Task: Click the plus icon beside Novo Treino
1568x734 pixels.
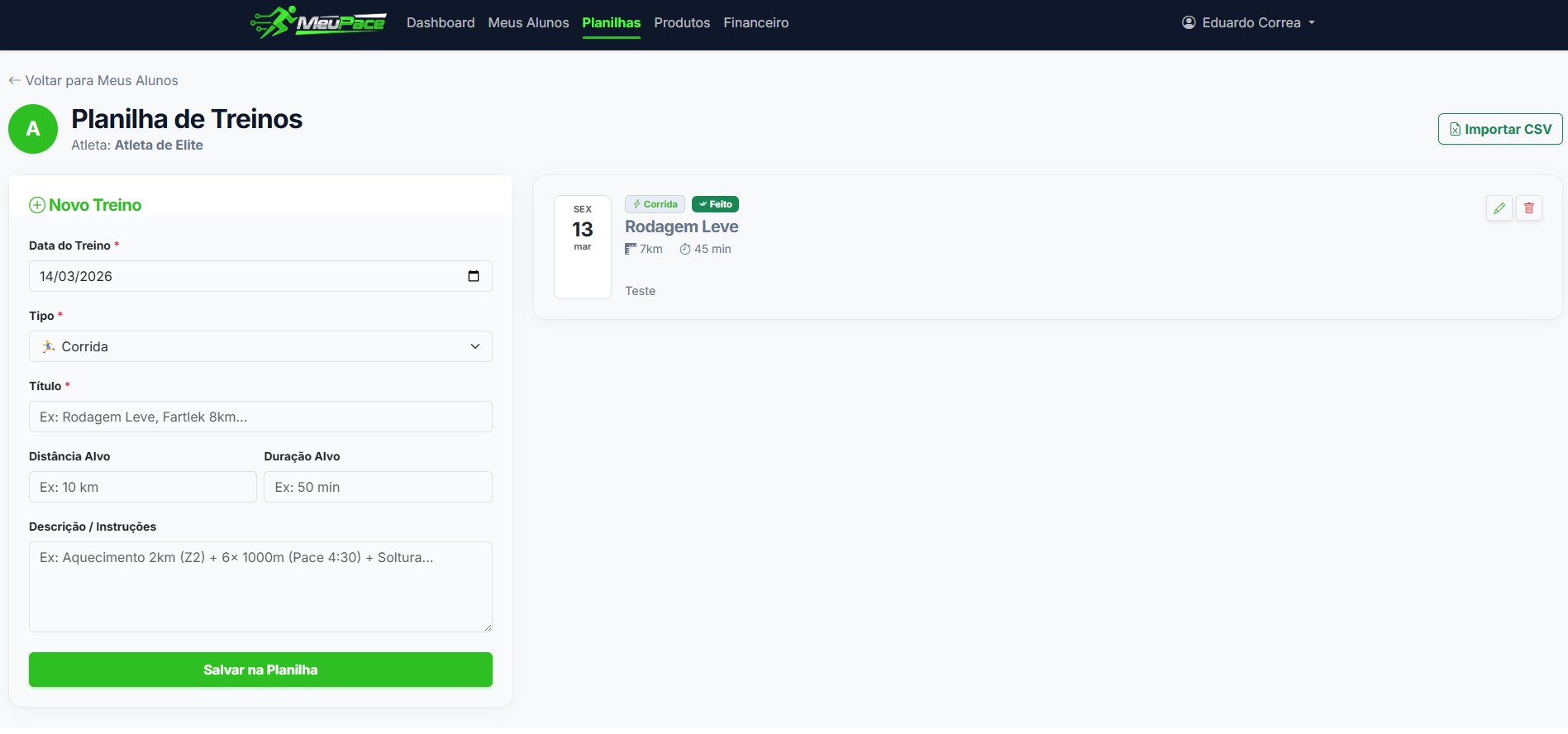Action: 37,205
